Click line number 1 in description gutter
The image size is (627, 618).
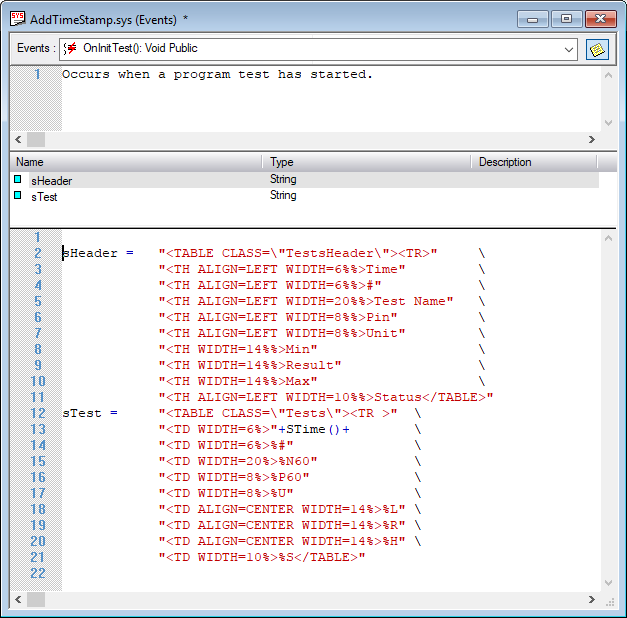tap(38, 74)
